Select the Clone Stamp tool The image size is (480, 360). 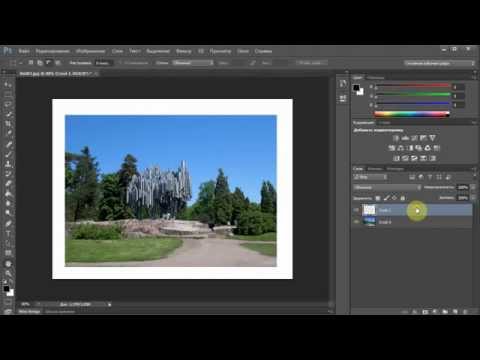click(x=8, y=164)
